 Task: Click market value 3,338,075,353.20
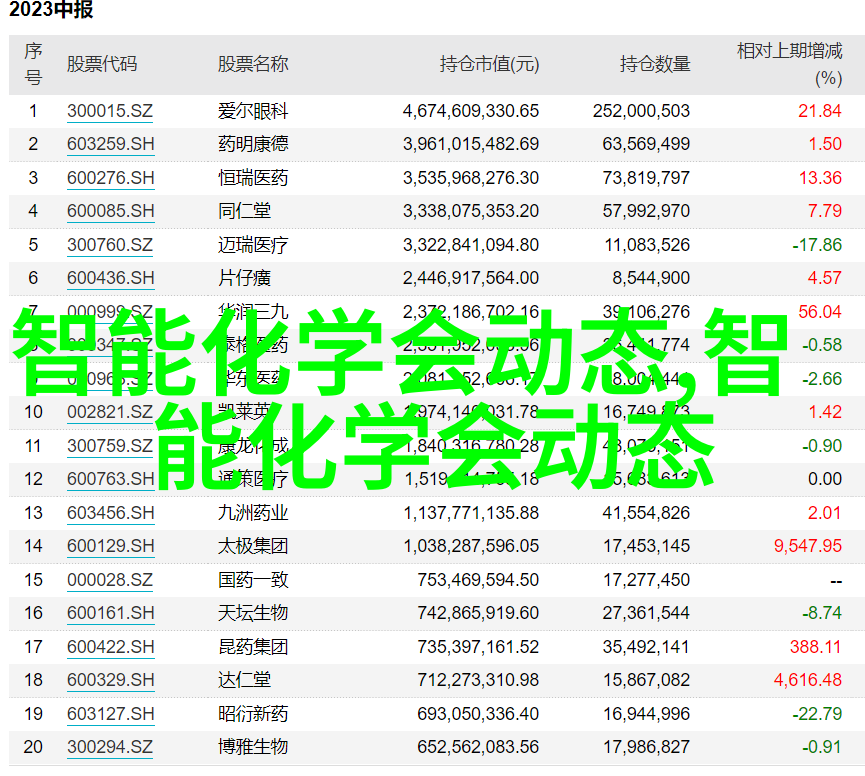pyautogui.click(x=471, y=211)
